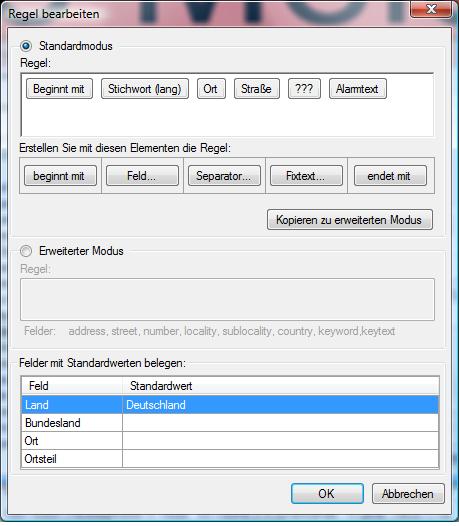
Task: Open the 'Separator...' element dialog
Action: tap(224, 175)
